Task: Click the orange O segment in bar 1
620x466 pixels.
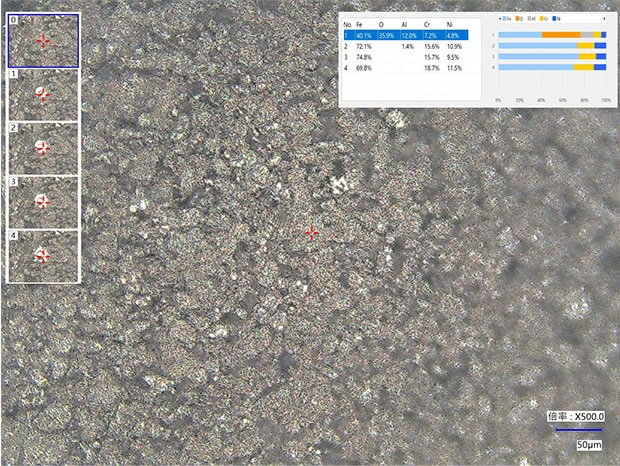Action: tap(561, 35)
